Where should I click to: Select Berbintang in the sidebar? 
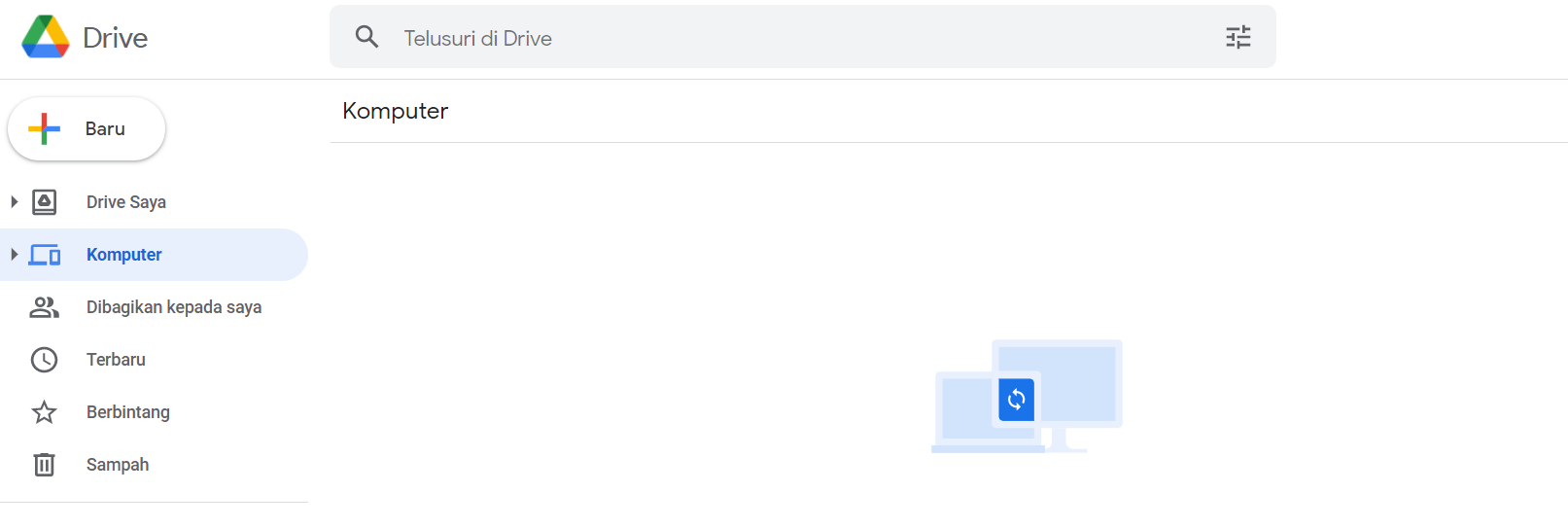127,412
